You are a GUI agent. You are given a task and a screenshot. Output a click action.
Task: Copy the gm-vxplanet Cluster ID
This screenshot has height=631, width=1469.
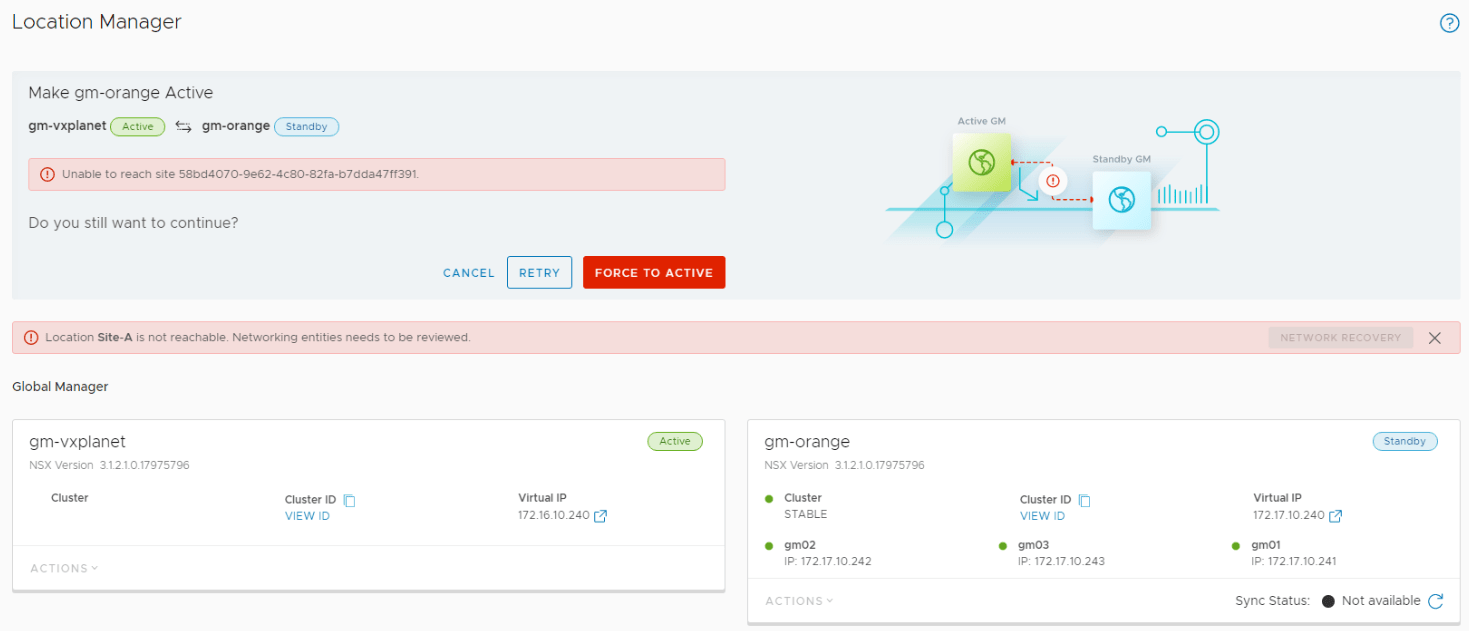tap(349, 500)
